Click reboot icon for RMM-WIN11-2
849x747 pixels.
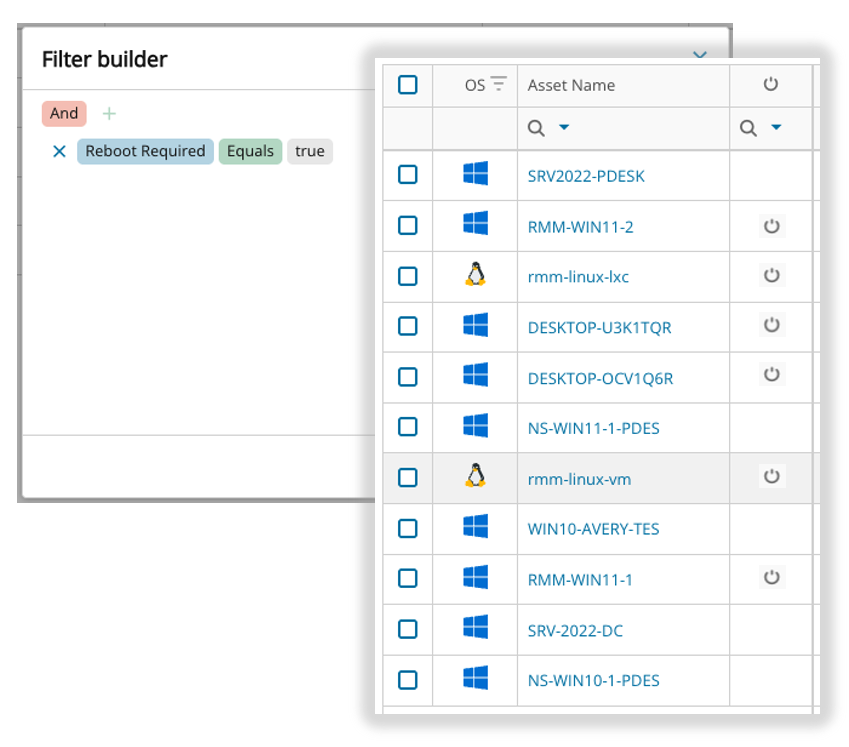point(770,226)
